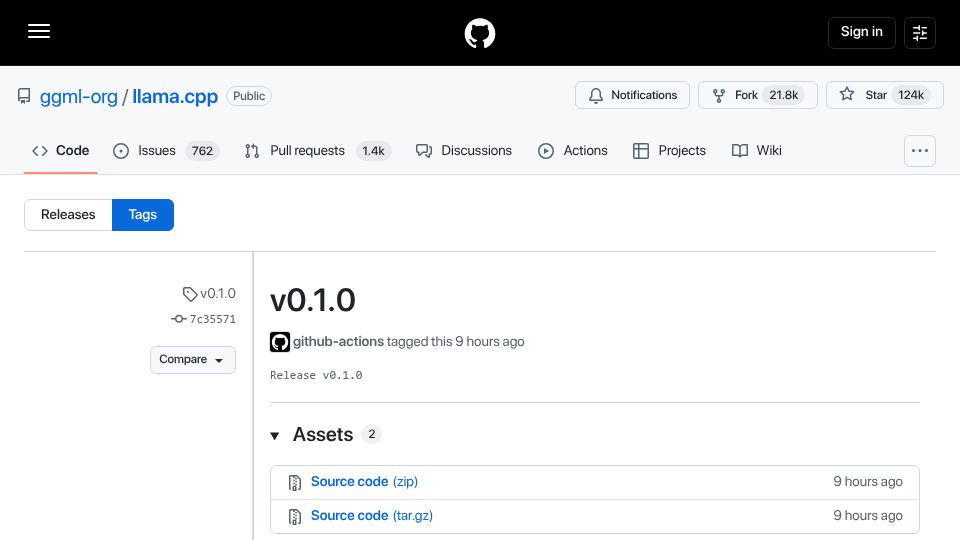Open the Projects tab
The width and height of the screenshot is (960, 540).
click(669, 151)
